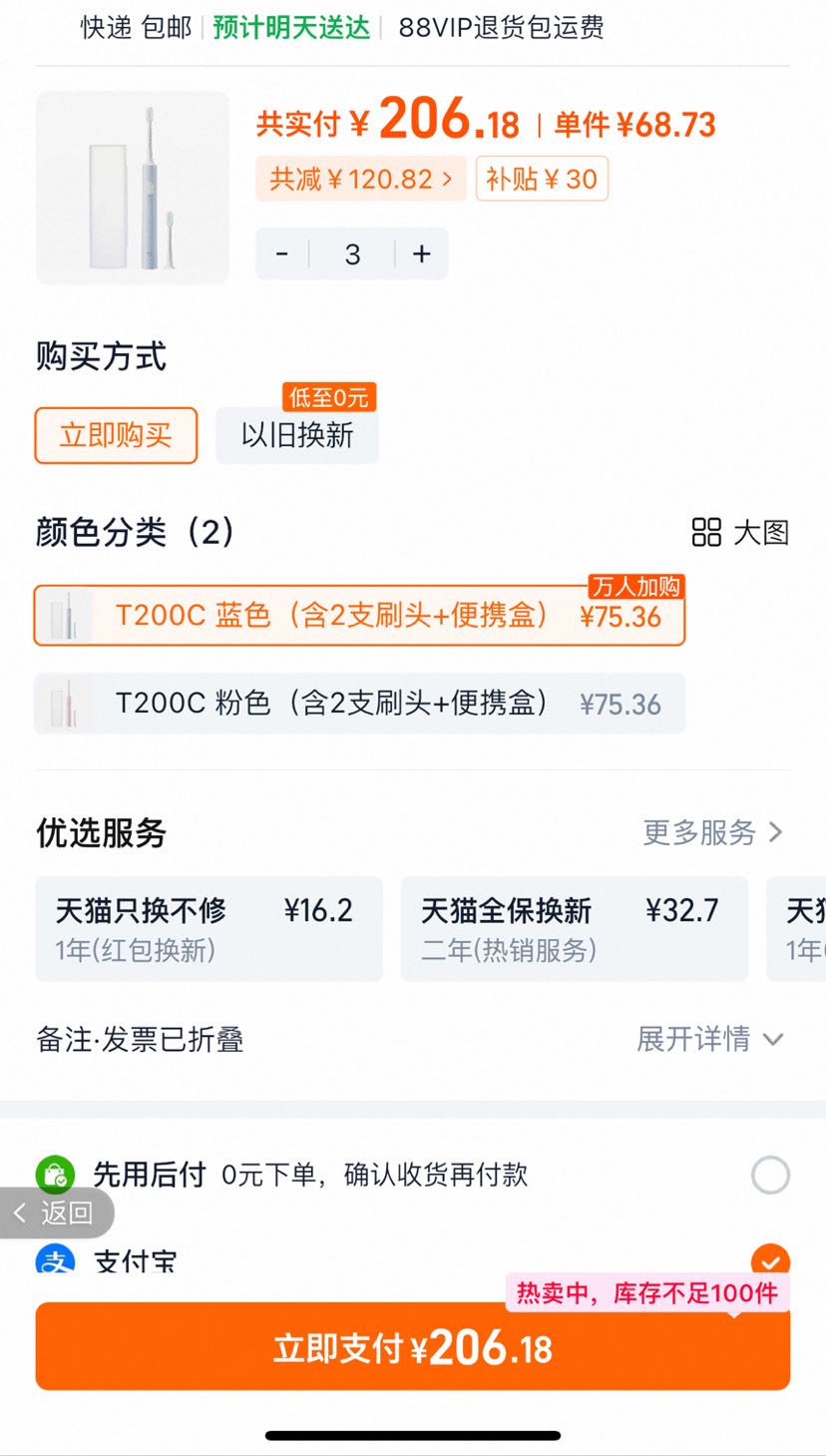Image resolution: width=826 pixels, height=1456 pixels.
Task: Tap the blue Alipay icon
Action: click(x=55, y=1258)
